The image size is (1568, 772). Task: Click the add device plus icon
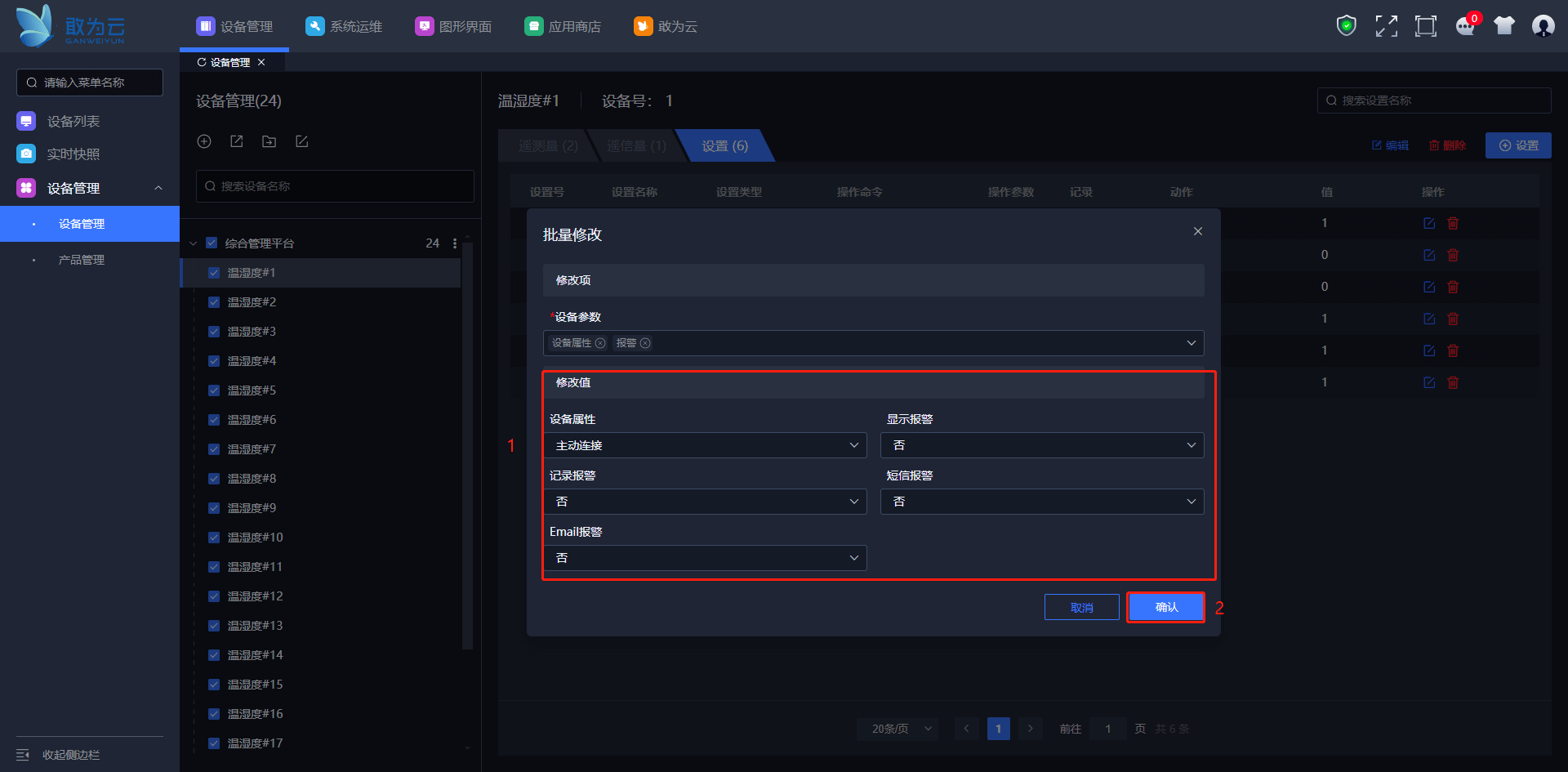click(204, 141)
